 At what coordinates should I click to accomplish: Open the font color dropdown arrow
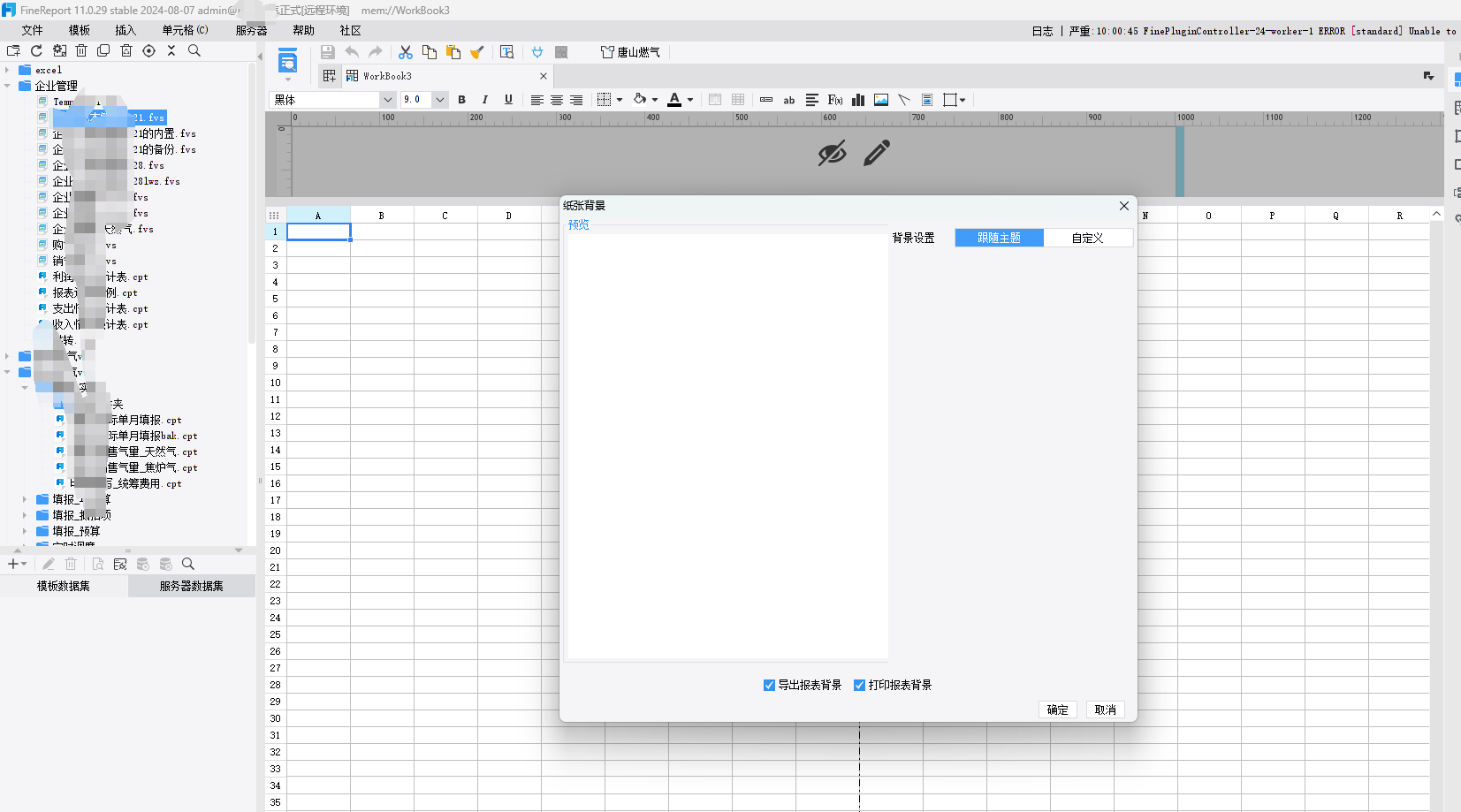[690, 100]
